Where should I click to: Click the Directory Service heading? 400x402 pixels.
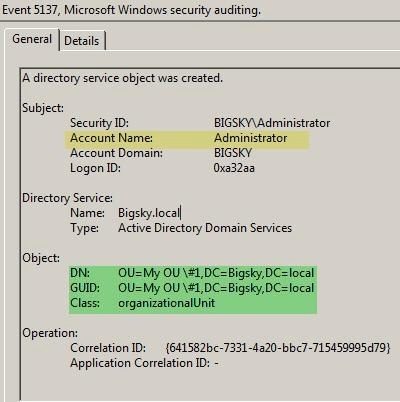[67, 198]
